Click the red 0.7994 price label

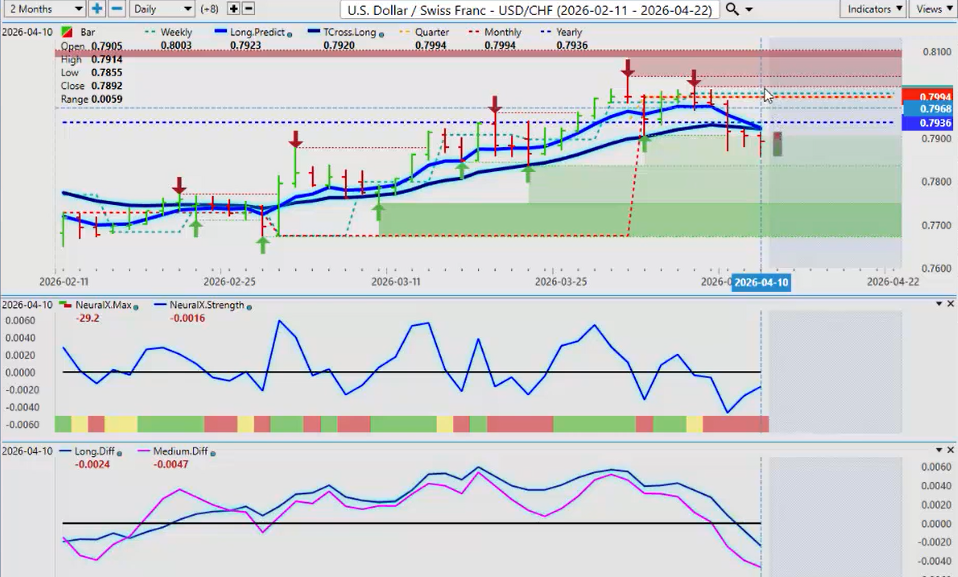[x=928, y=96]
